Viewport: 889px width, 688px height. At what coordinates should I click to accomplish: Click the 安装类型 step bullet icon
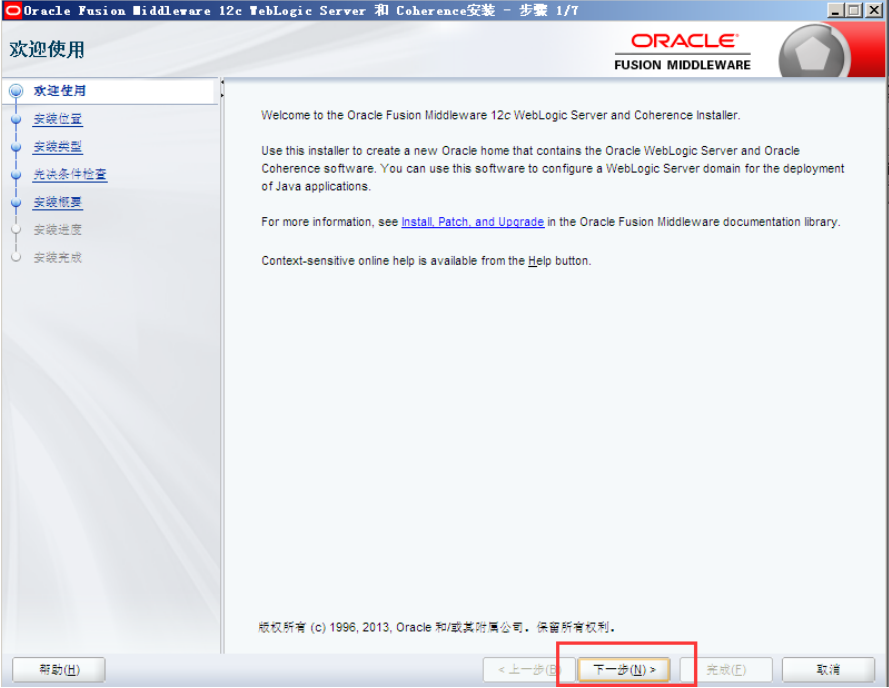[16, 147]
